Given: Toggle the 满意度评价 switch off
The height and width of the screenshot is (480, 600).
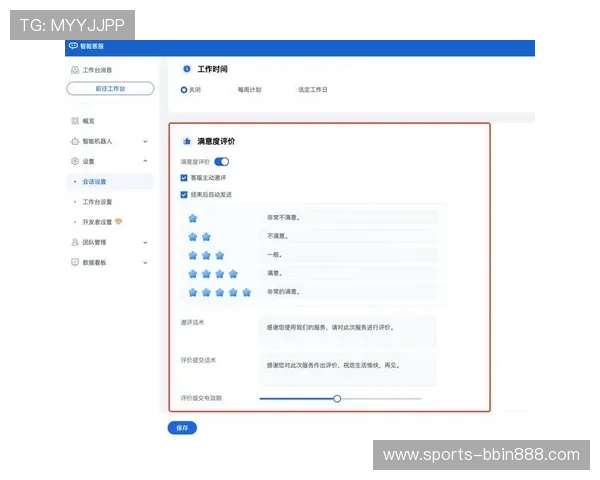Looking at the screenshot, I should click(x=222, y=162).
